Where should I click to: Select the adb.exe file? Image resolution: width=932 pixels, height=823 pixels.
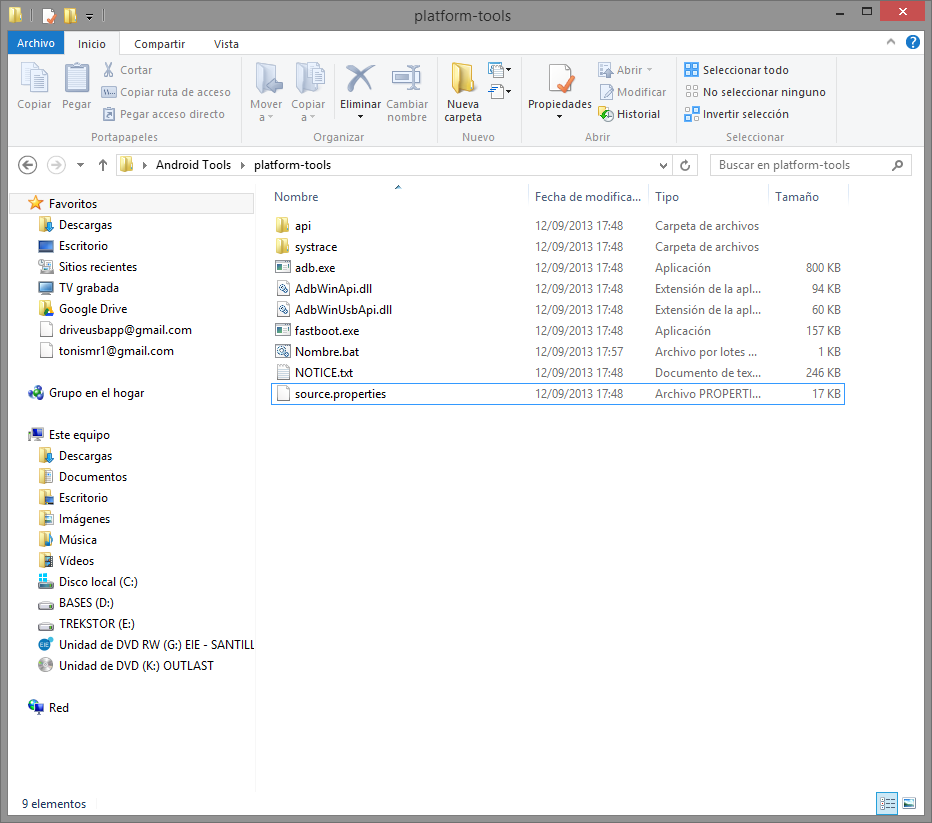tap(315, 268)
